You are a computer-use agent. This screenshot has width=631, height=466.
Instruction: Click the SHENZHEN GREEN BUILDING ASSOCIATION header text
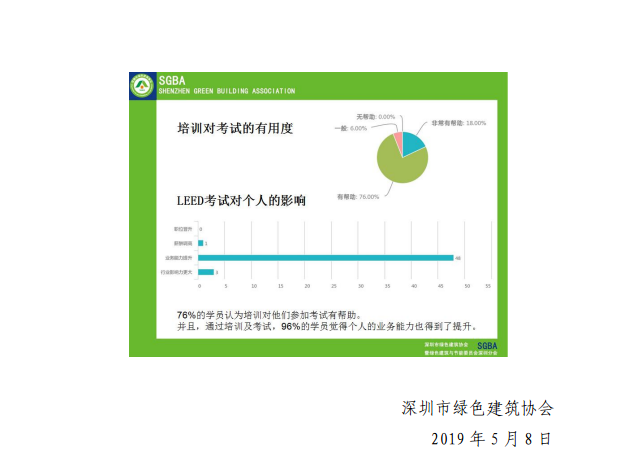pos(227,91)
